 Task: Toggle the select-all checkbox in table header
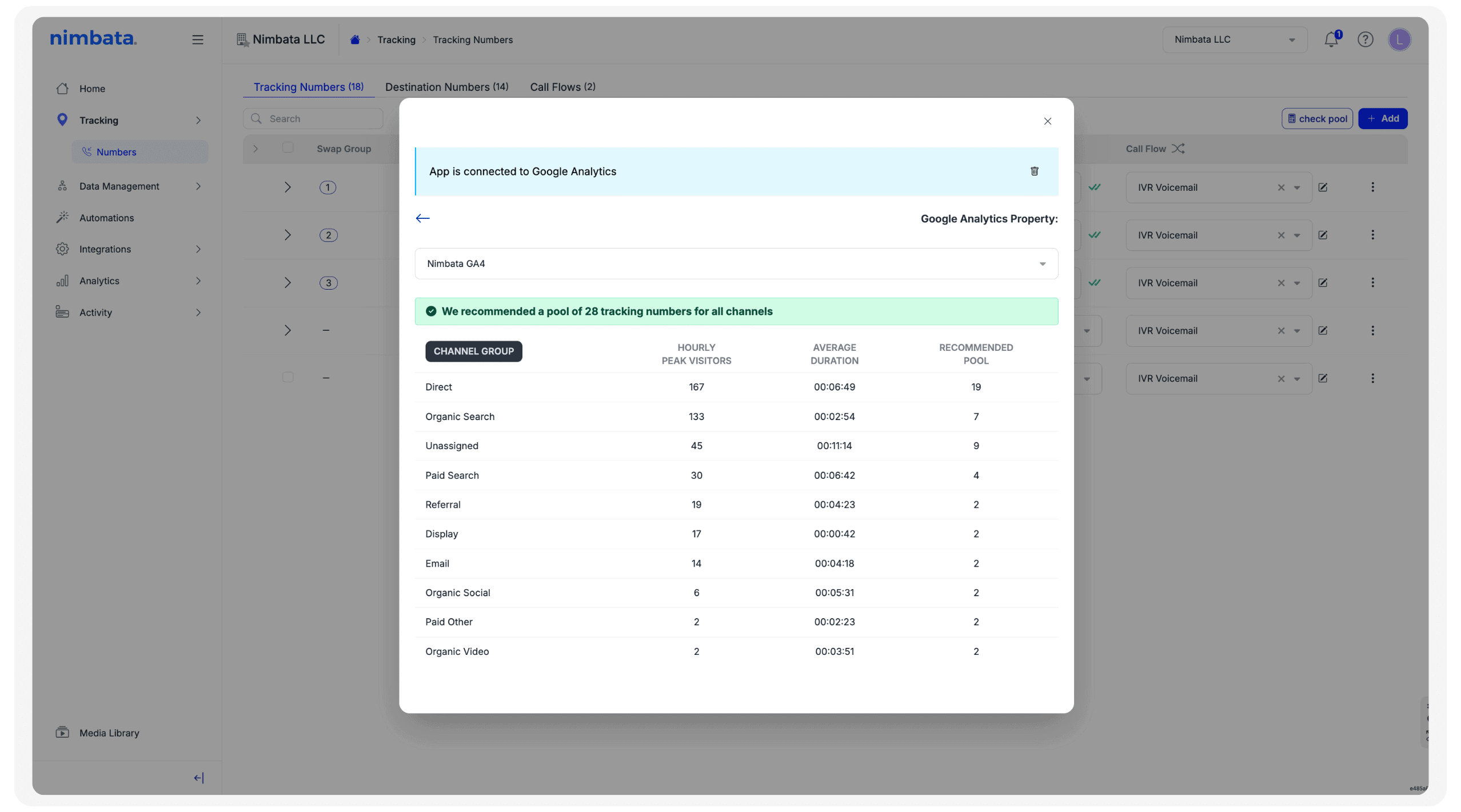point(288,148)
